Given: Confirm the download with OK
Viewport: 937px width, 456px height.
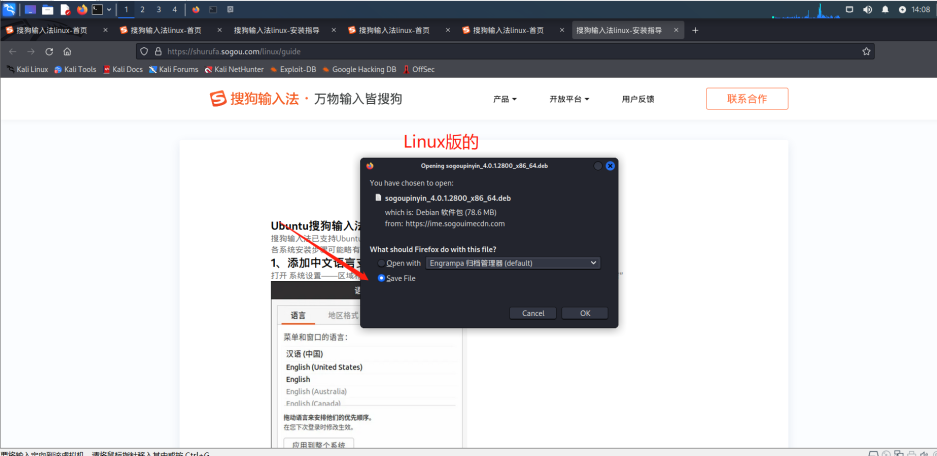Looking at the screenshot, I should pos(585,313).
